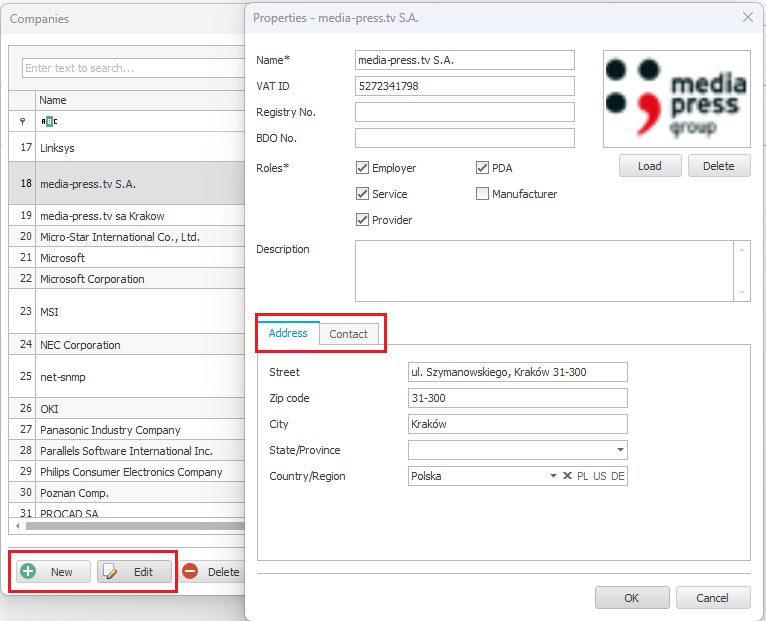Image resolution: width=766 pixels, height=621 pixels.
Task: Switch to the Contact tab
Action: (349, 334)
